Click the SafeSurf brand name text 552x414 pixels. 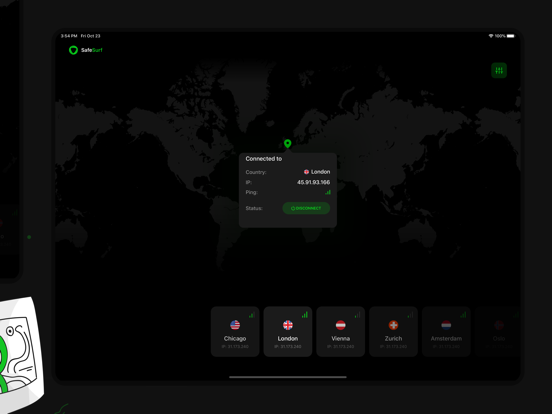[92, 50]
